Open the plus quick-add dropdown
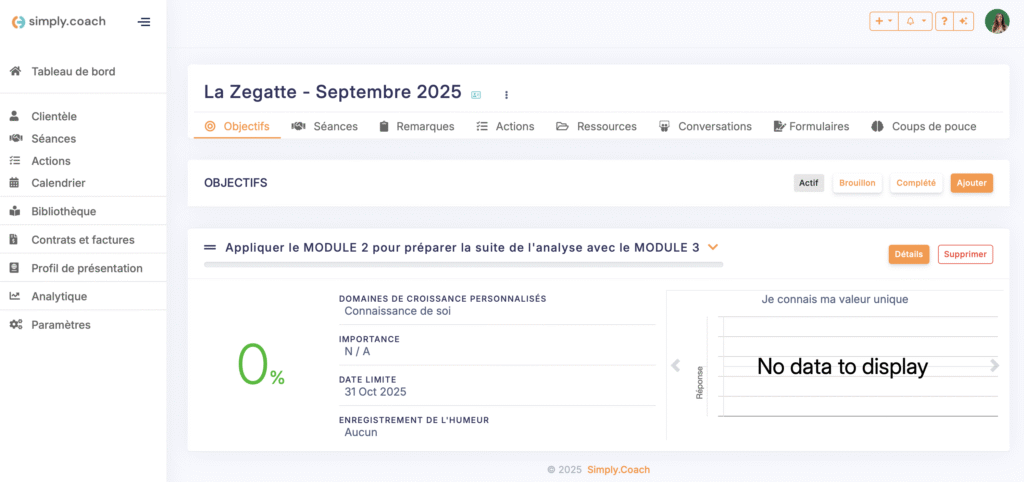 [883, 21]
